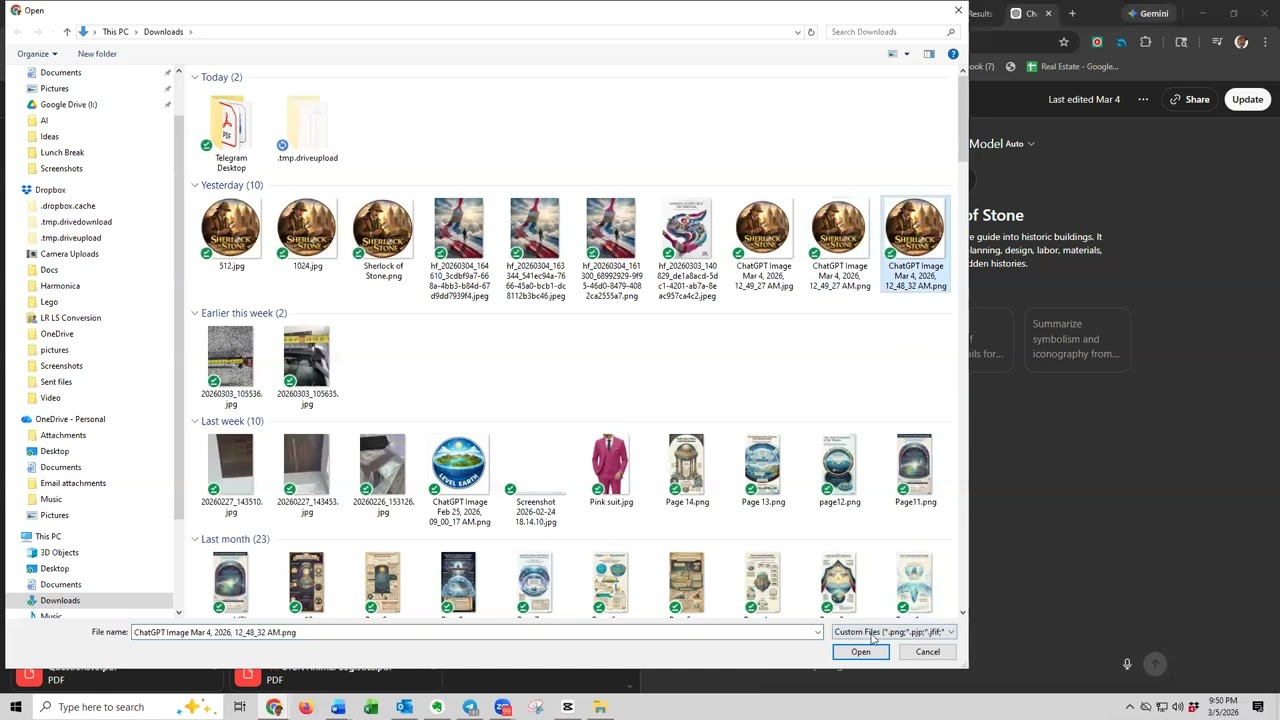Select the .tmp.driveupload folder in file list

(307, 129)
